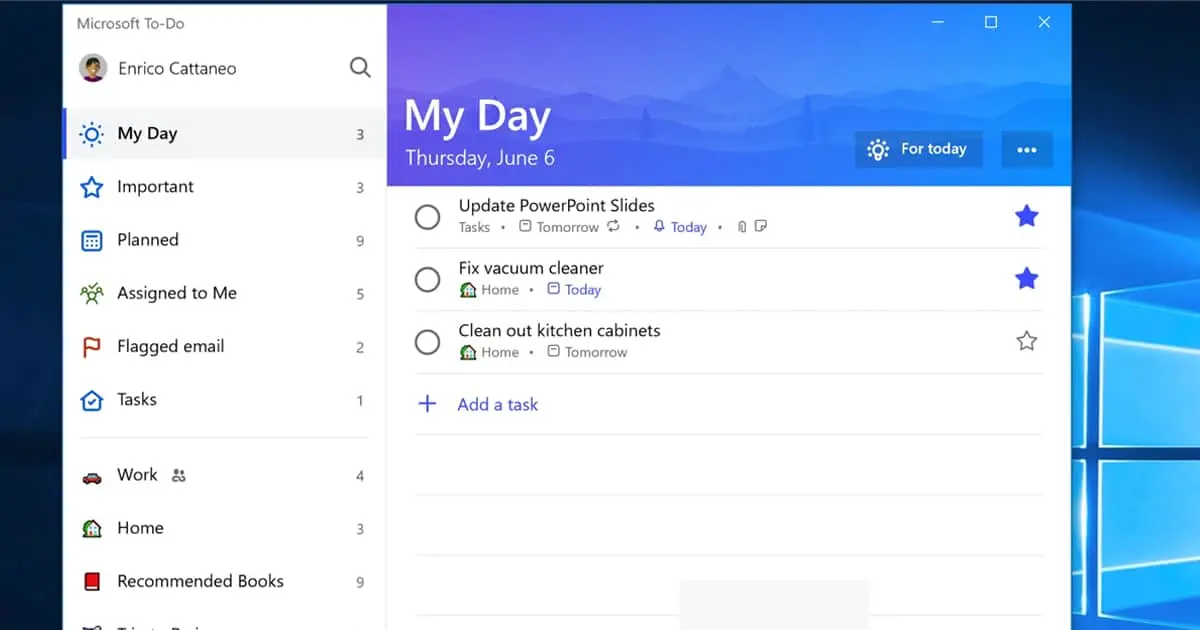
Task: Click the plus icon next to Add a task
Action: (427, 404)
